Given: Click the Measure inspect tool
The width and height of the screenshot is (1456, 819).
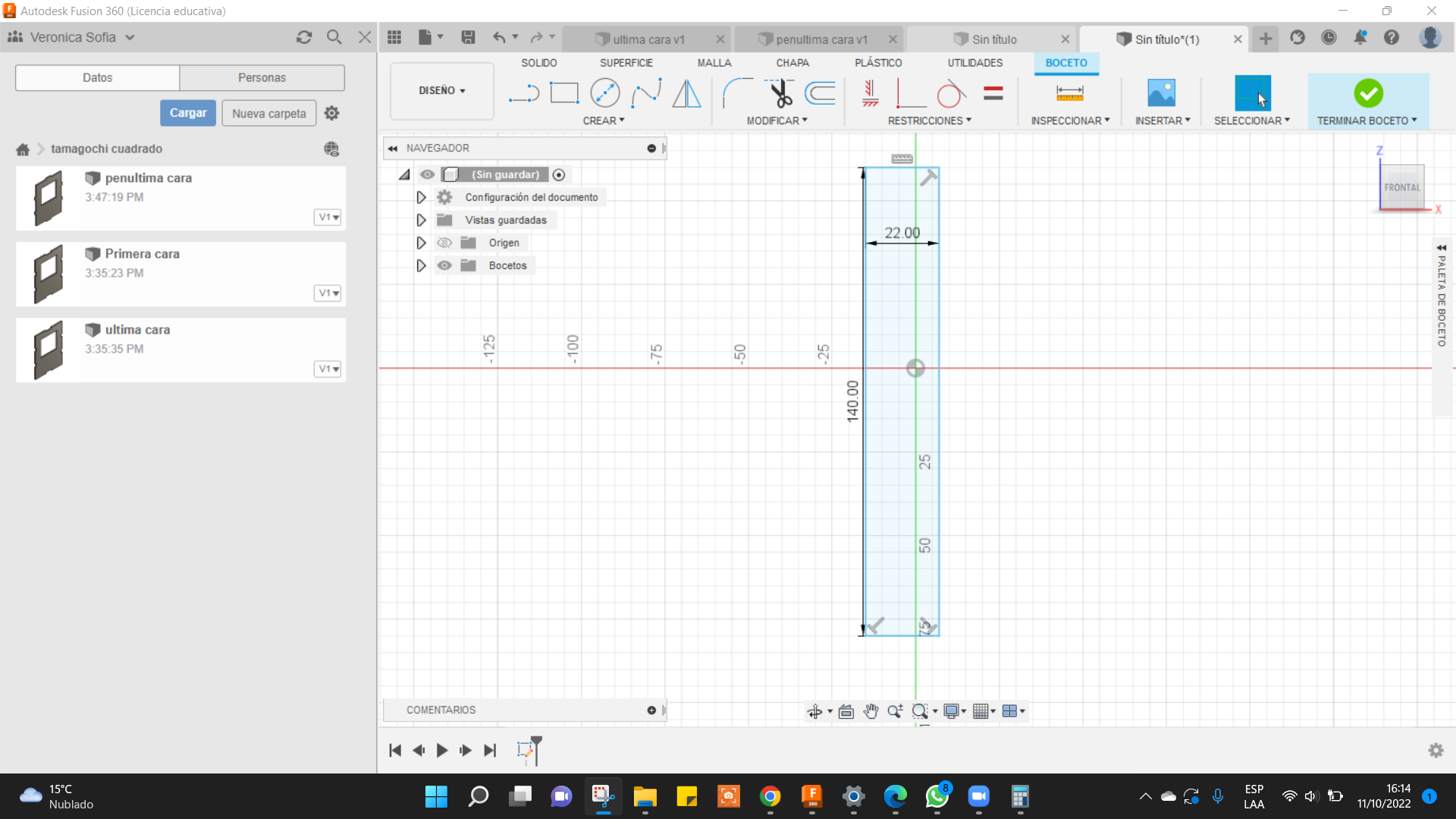Looking at the screenshot, I should pyautogui.click(x=1069, y=93).
